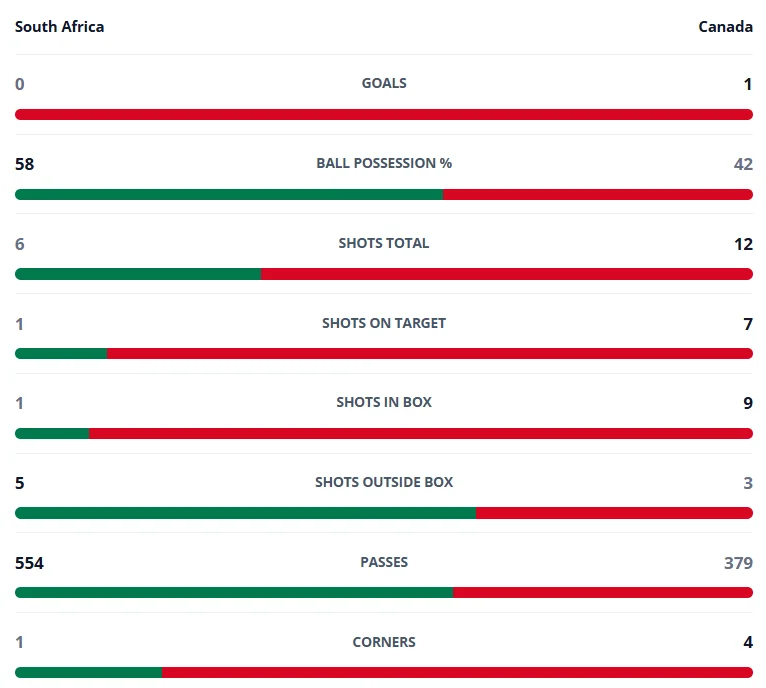766x688 pixels.
Task: Click Canada's 379 passes value
Action: point(738,563)
